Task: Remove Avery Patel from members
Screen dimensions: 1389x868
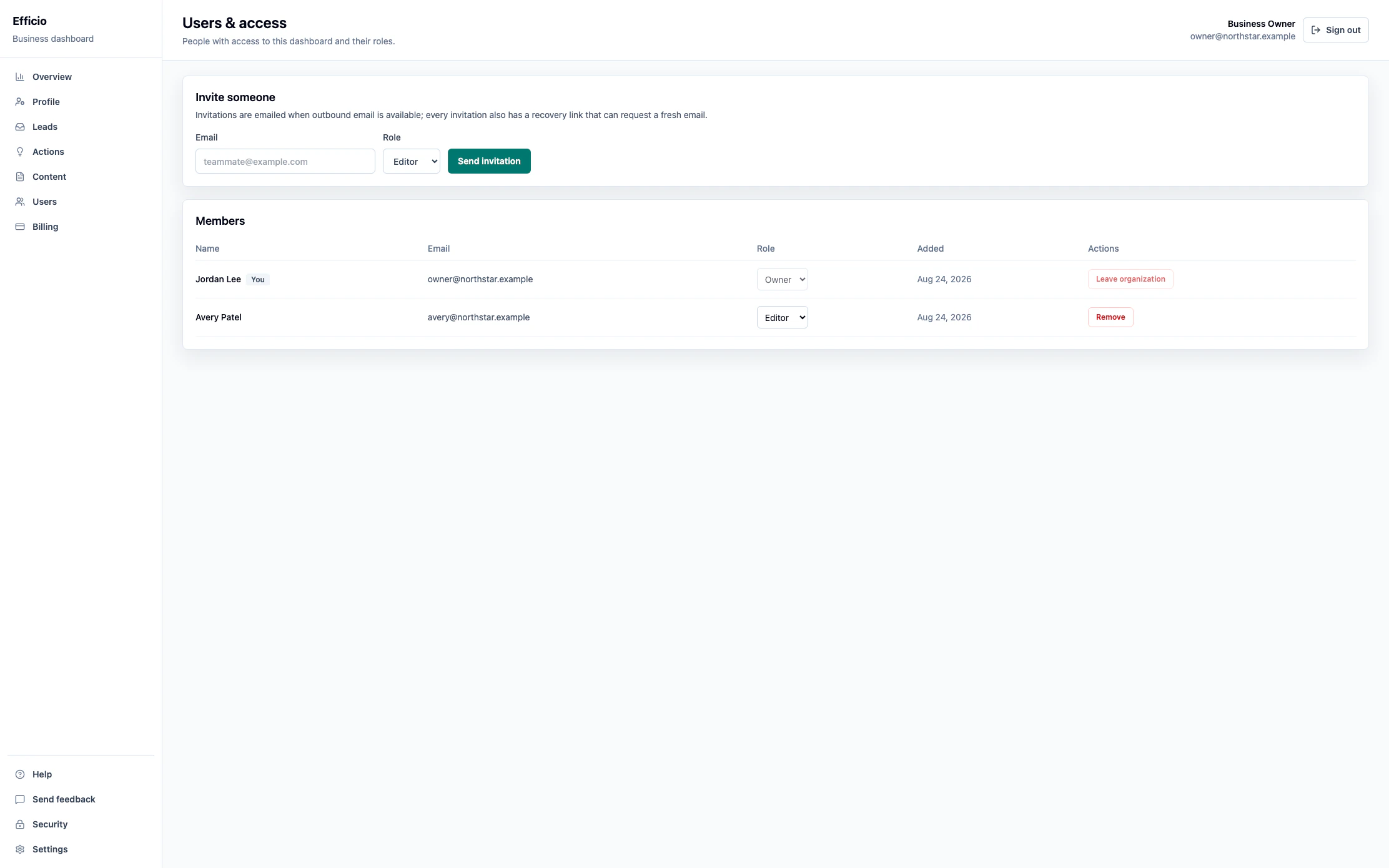Action: click(x=1110, y=317)
